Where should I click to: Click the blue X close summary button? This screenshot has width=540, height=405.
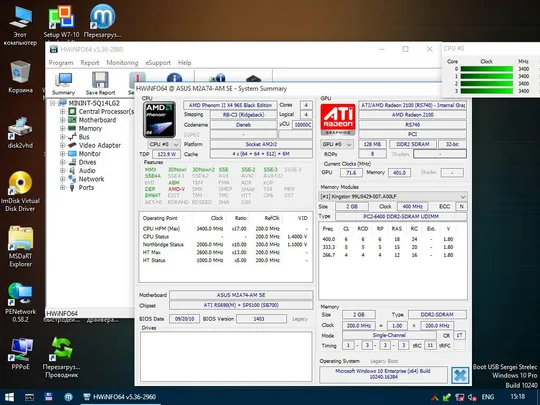[460, 375]
